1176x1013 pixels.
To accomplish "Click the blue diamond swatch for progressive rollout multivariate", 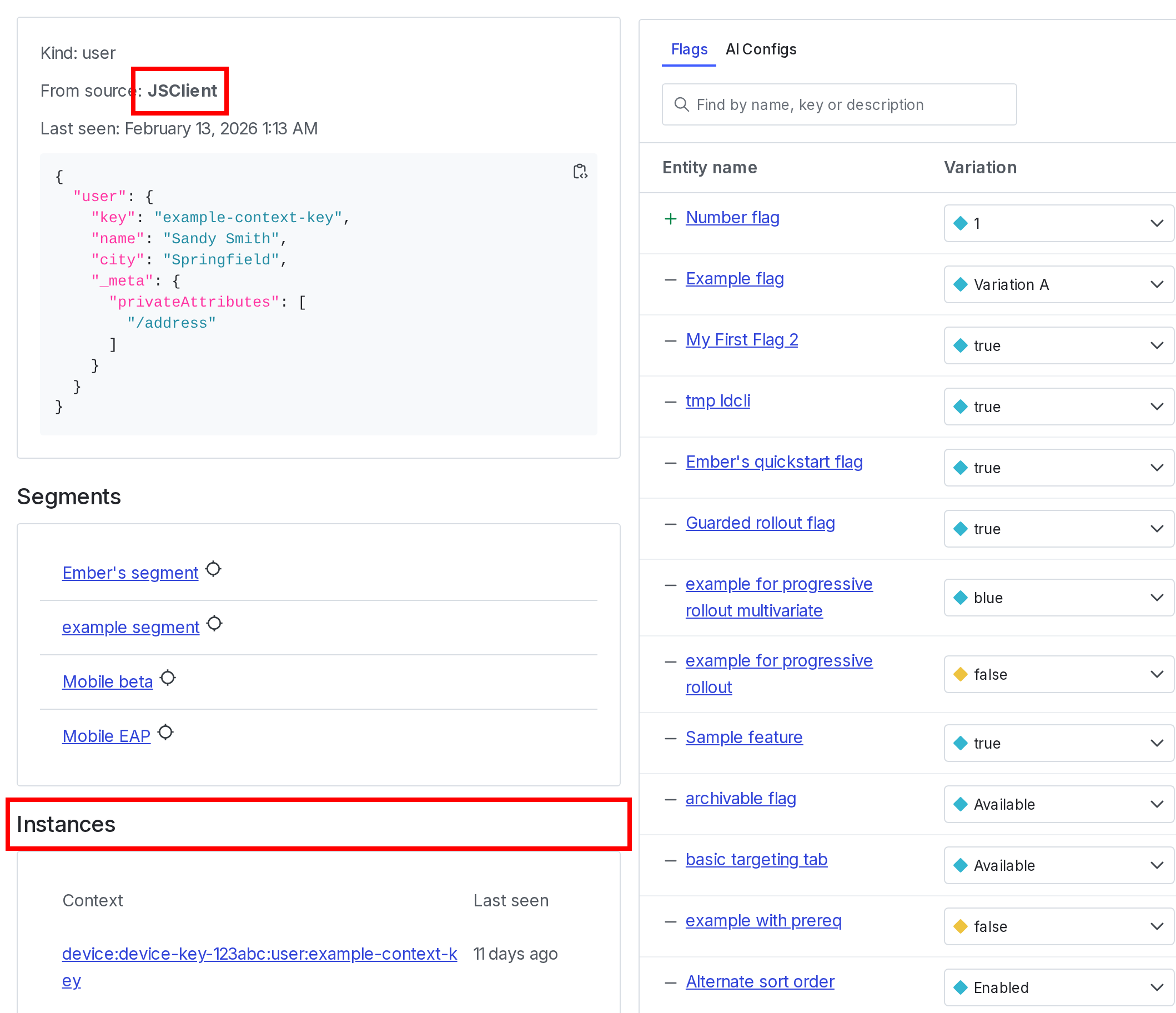I will tap(961, 598).
